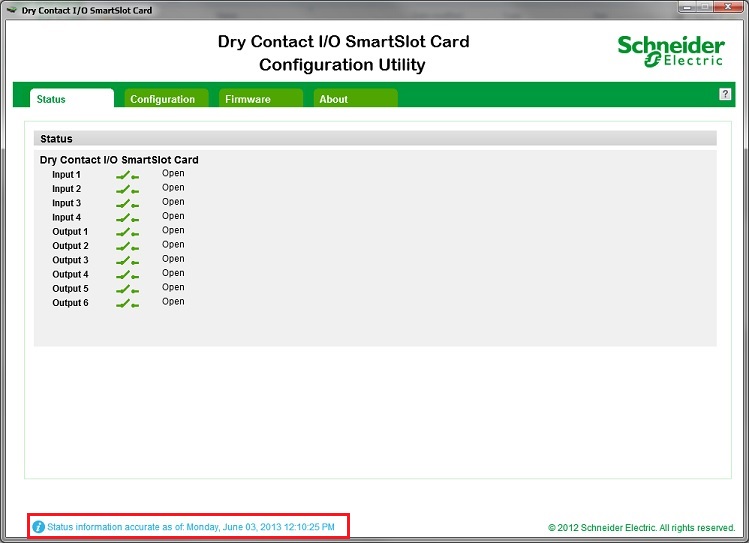Image resolution: width=749 pixels, height=543 pixels.
Task: Open the Status tab
Action: 72,98
